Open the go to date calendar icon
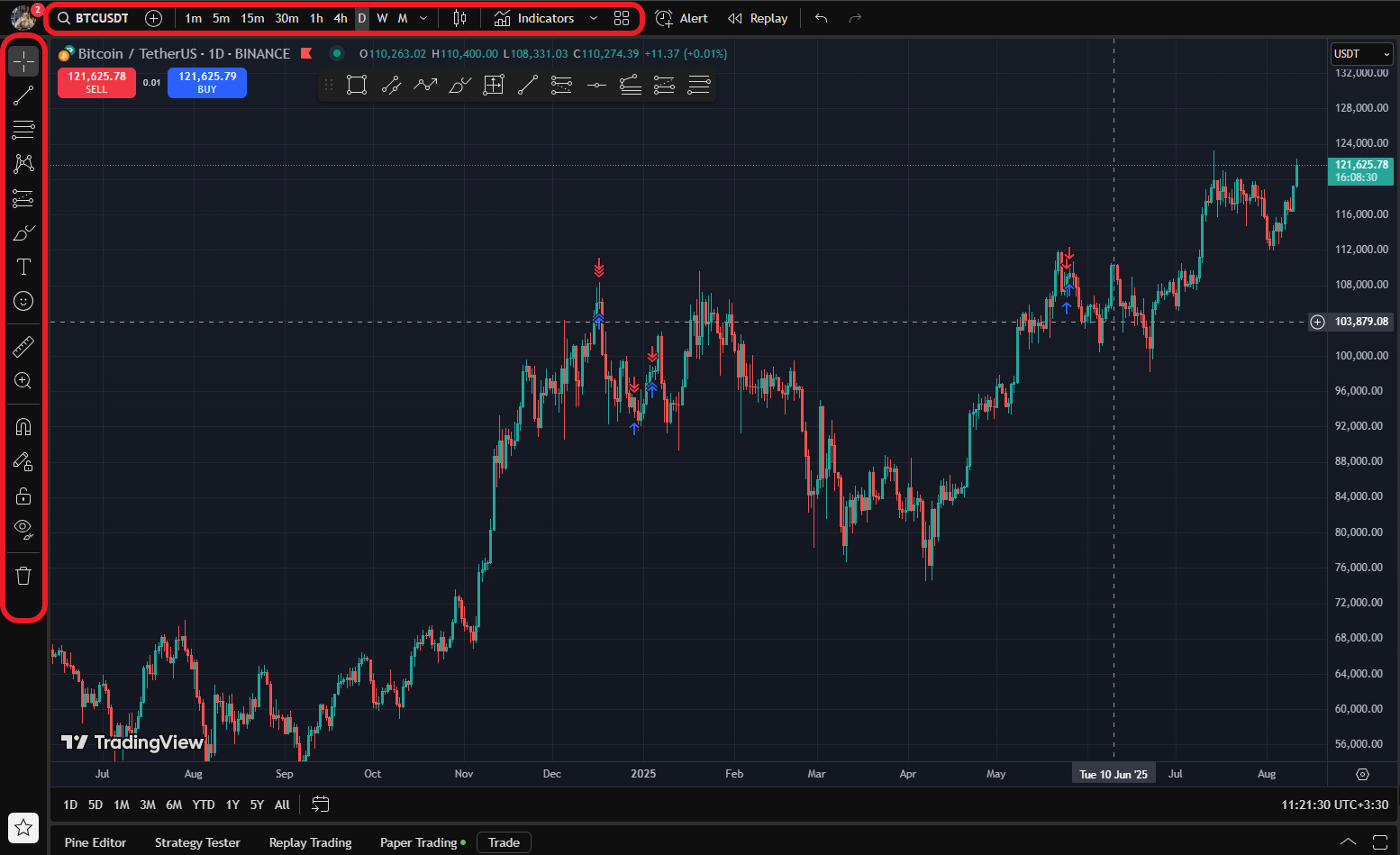 click(321, 805)
